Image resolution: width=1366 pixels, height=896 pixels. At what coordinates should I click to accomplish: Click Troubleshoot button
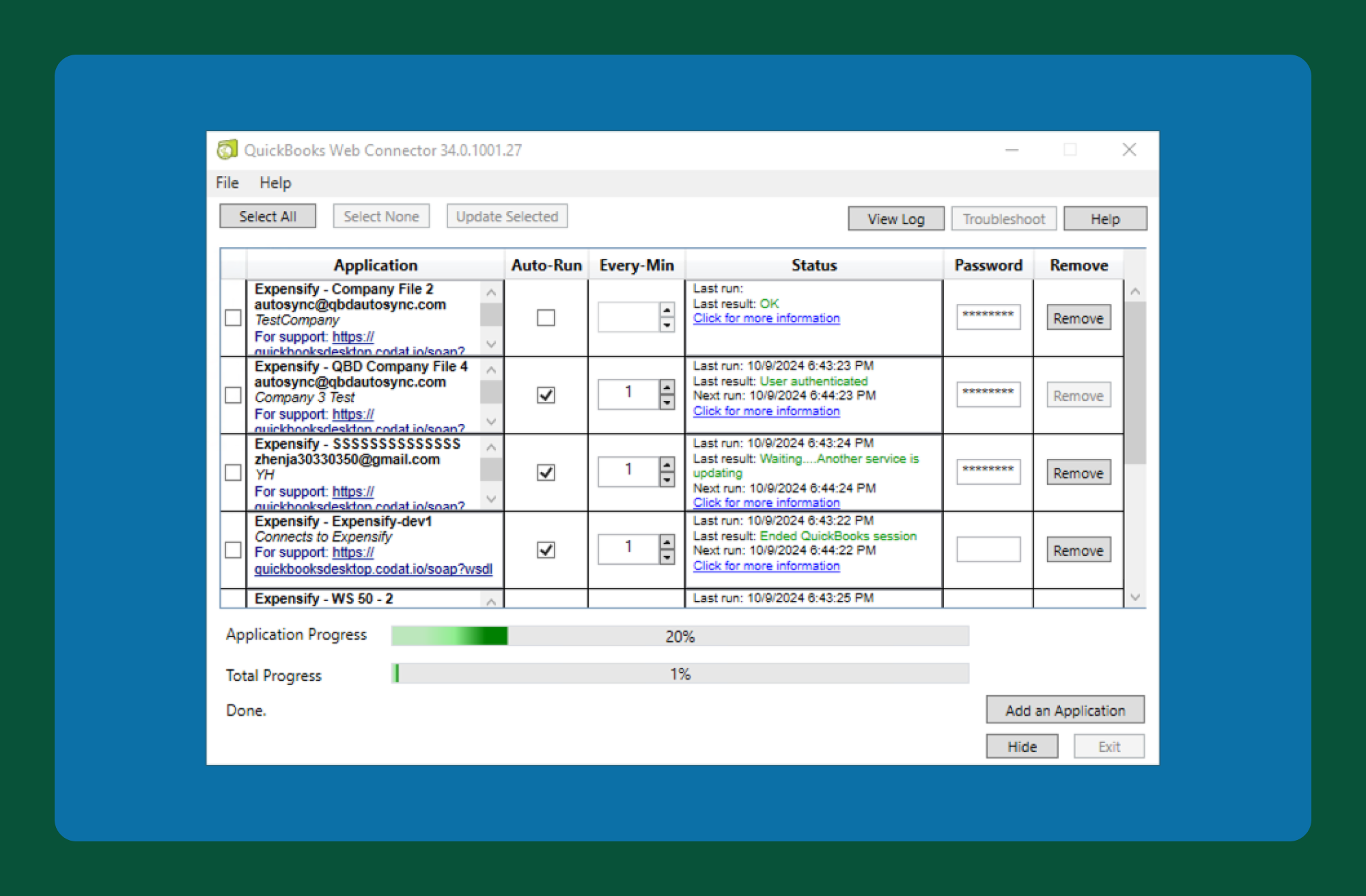tap(1000, 219)
